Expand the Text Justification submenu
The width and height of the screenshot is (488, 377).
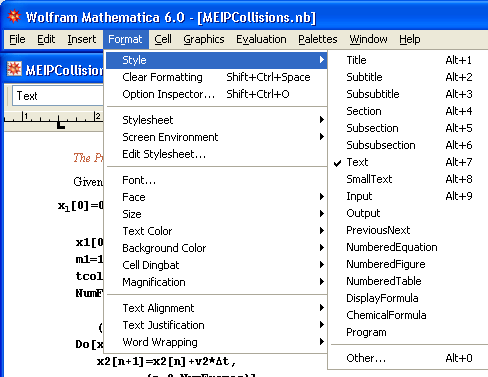tap(216, 325)
